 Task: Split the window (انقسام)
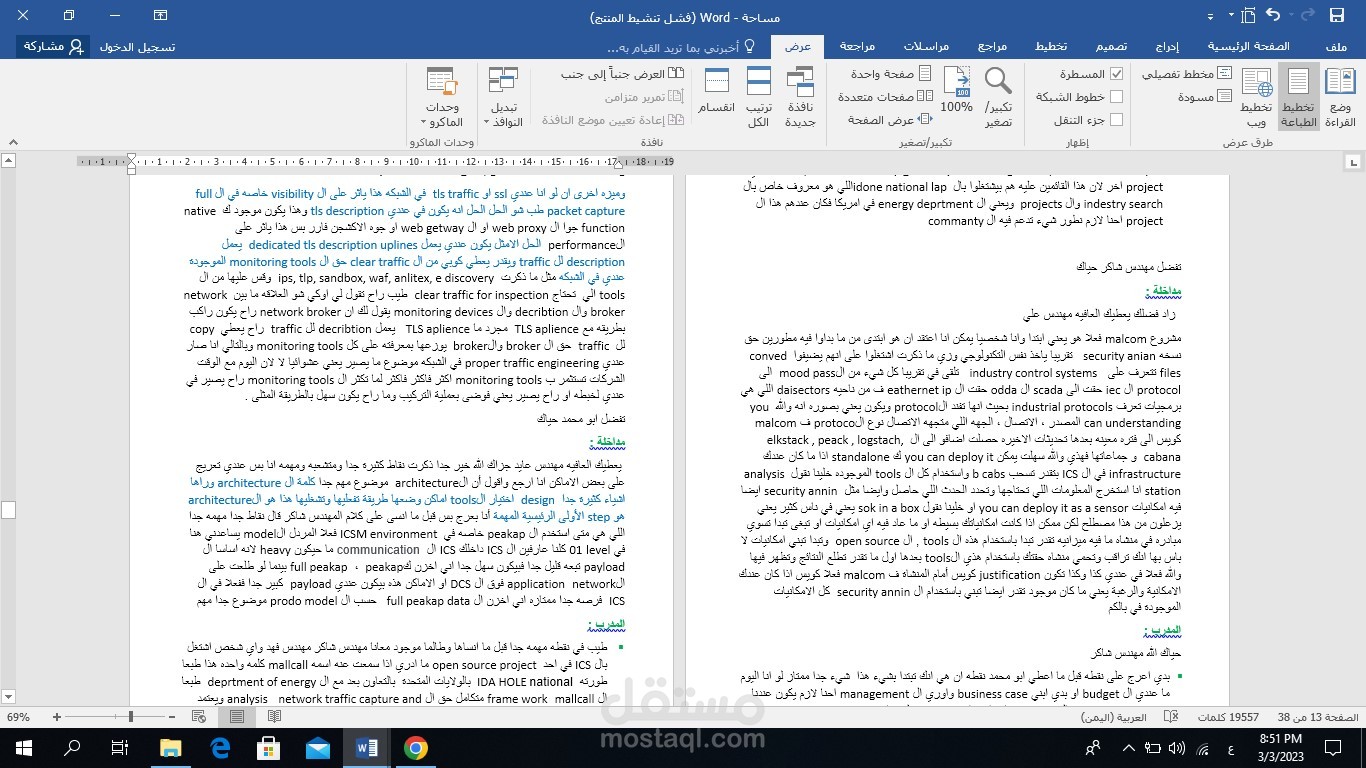pyautogui.click(x=716, y=90)
